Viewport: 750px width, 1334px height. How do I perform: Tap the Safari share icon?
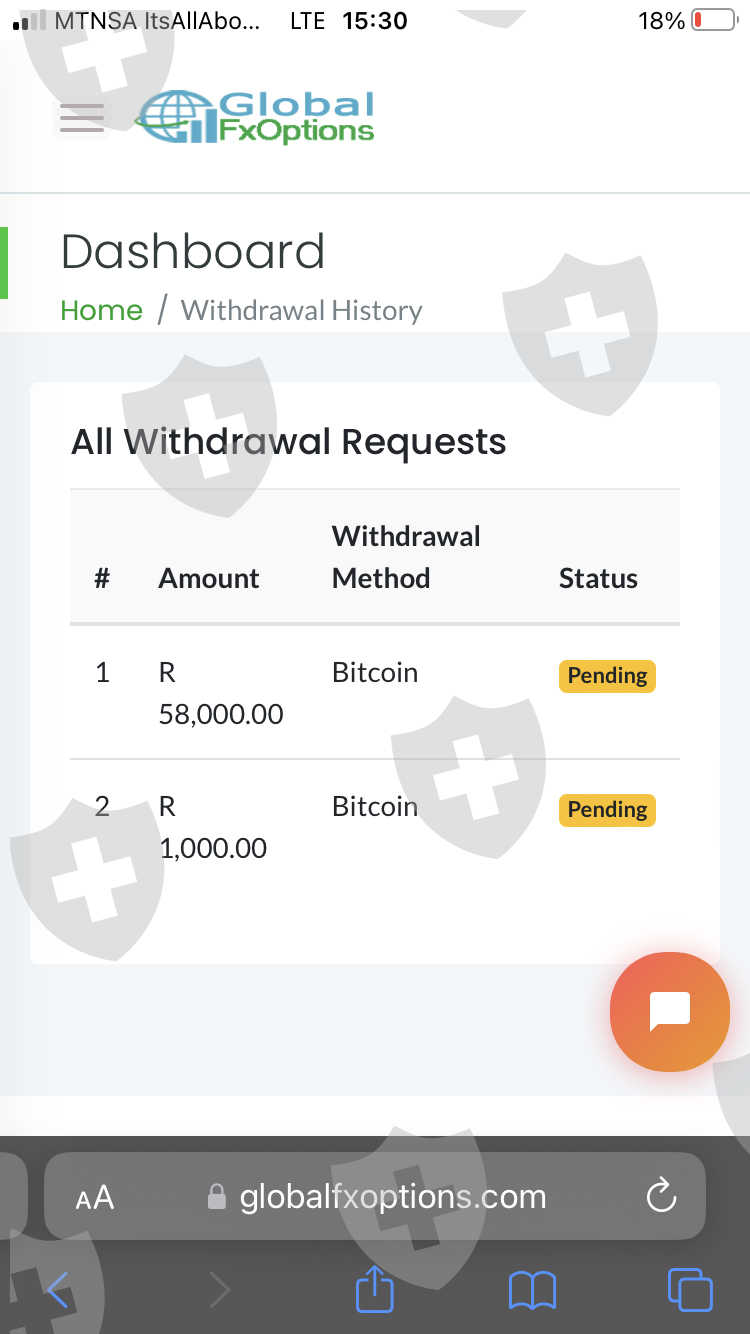(375, 1290)
